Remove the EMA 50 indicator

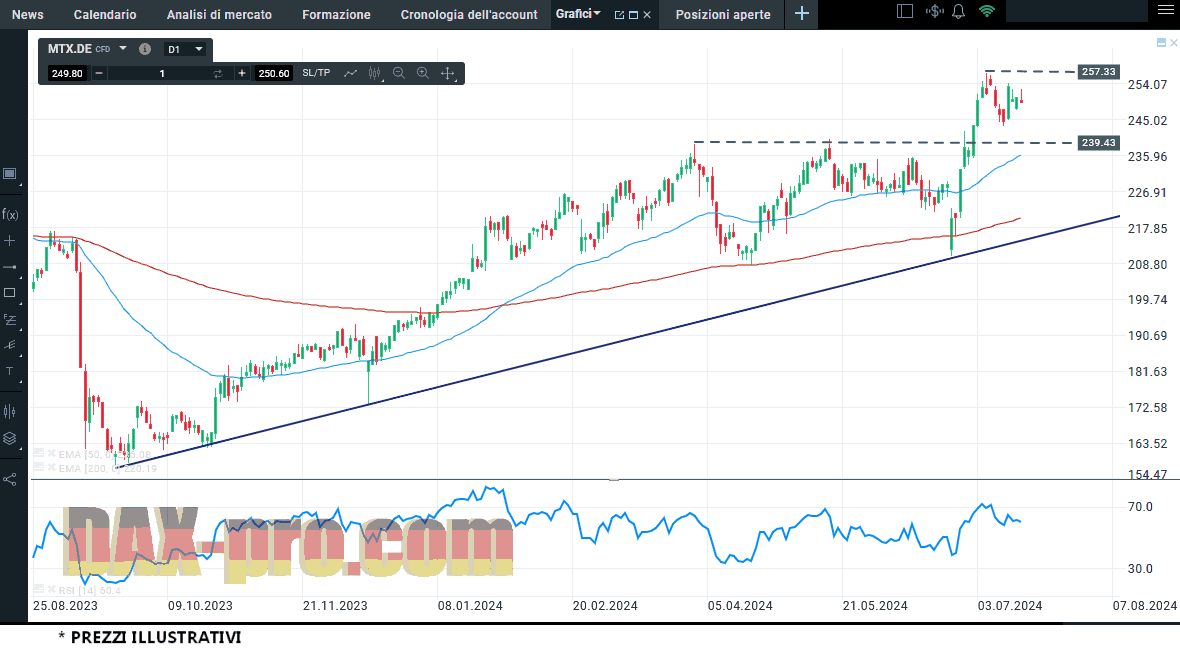point(52,454)
